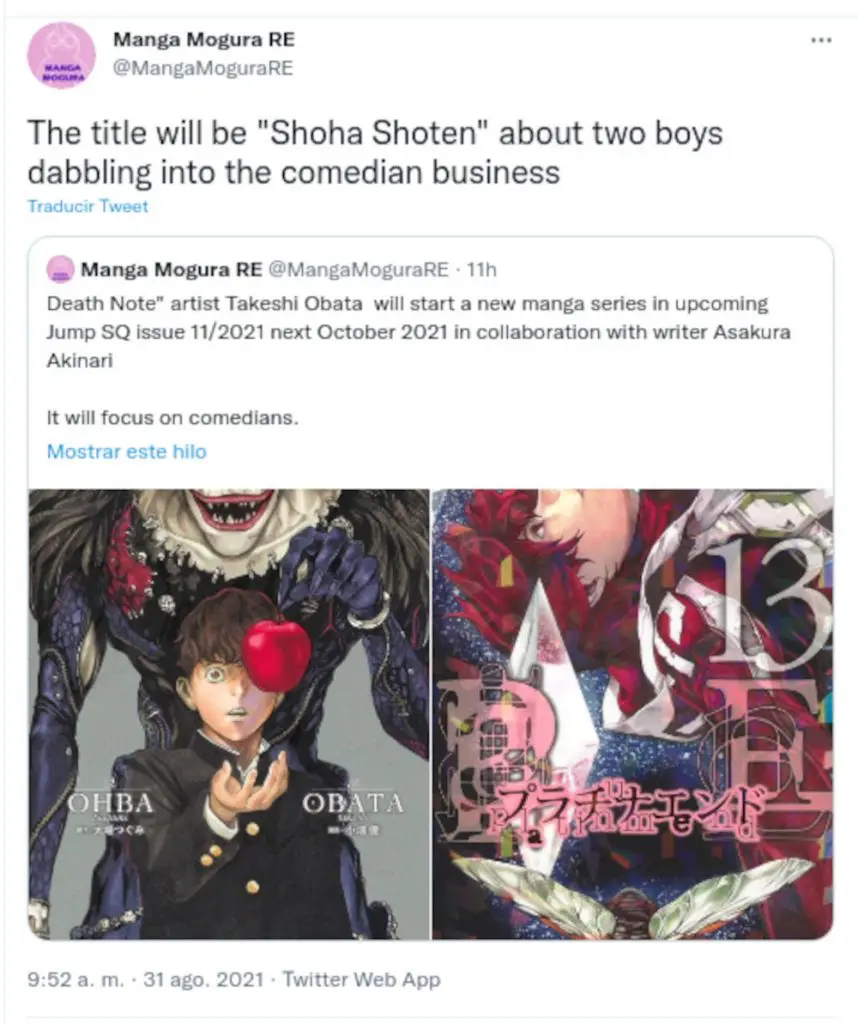Click the Twitter Web App source label

[361, 980]
